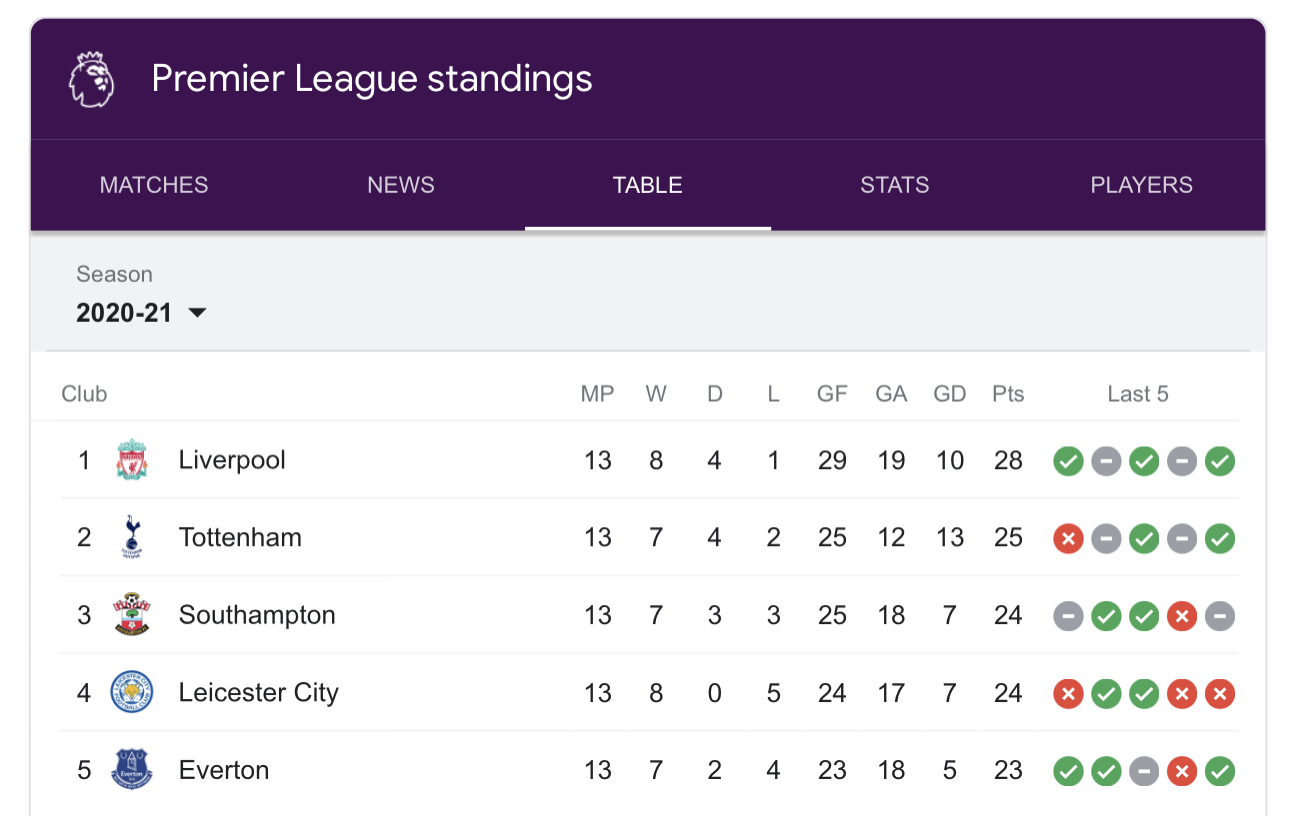Image resolution: width=1291 pixels, height=816 pixels.
Task: Open the Leicester City team link
Action: (258, 692)
